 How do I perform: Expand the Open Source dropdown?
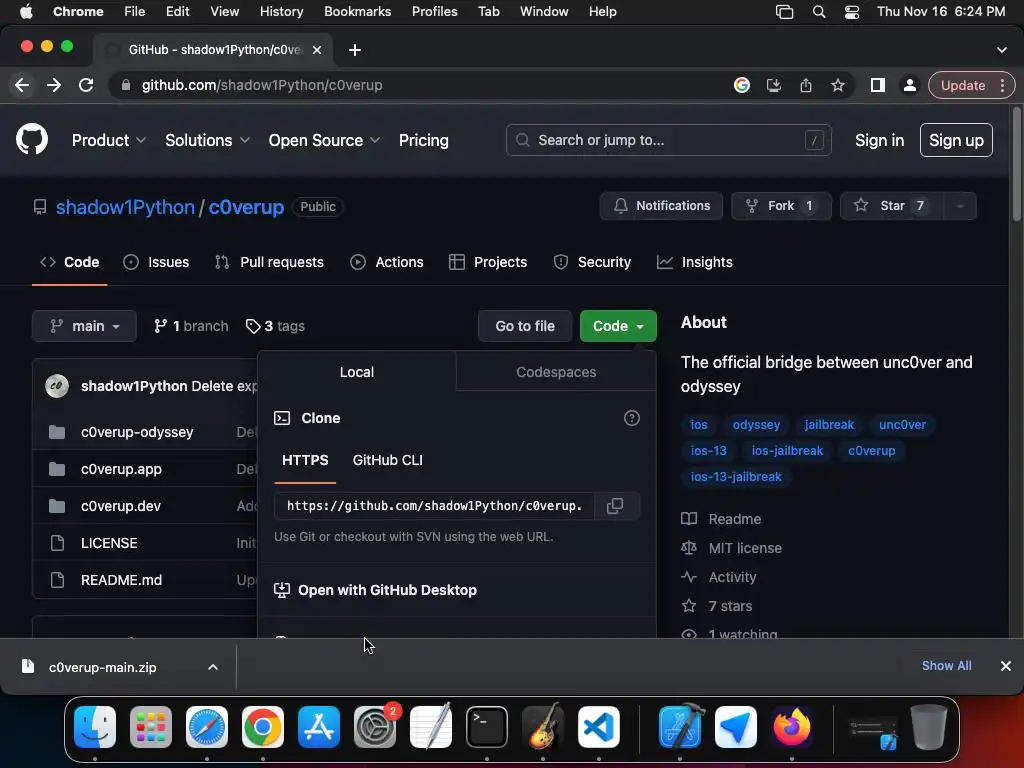324,140
